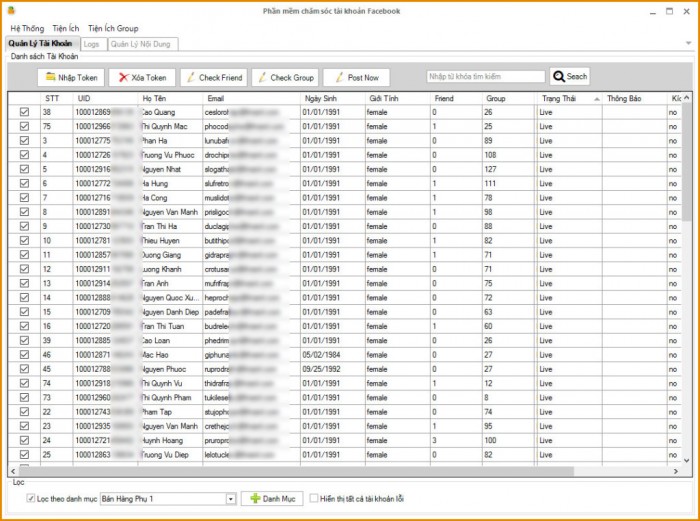Image resolution: width=700 pixels, height=521 pixels.
Task: Disable Lọc theo danh mục checkbox
Action: [x=30, y=498]
